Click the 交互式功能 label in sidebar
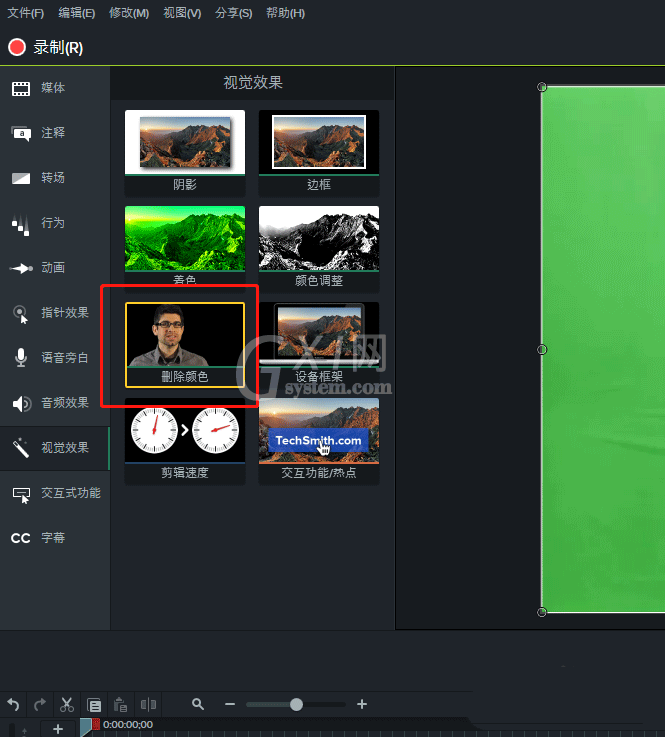Screen dimensions: 665x737 pos(71,493)
